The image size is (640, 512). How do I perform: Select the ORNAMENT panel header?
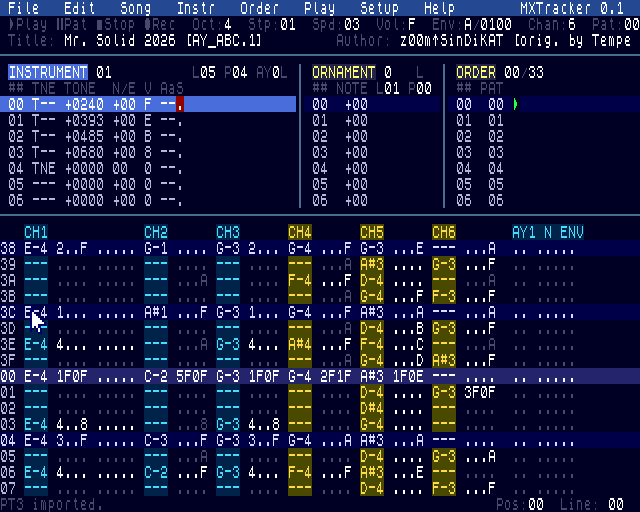343,72
